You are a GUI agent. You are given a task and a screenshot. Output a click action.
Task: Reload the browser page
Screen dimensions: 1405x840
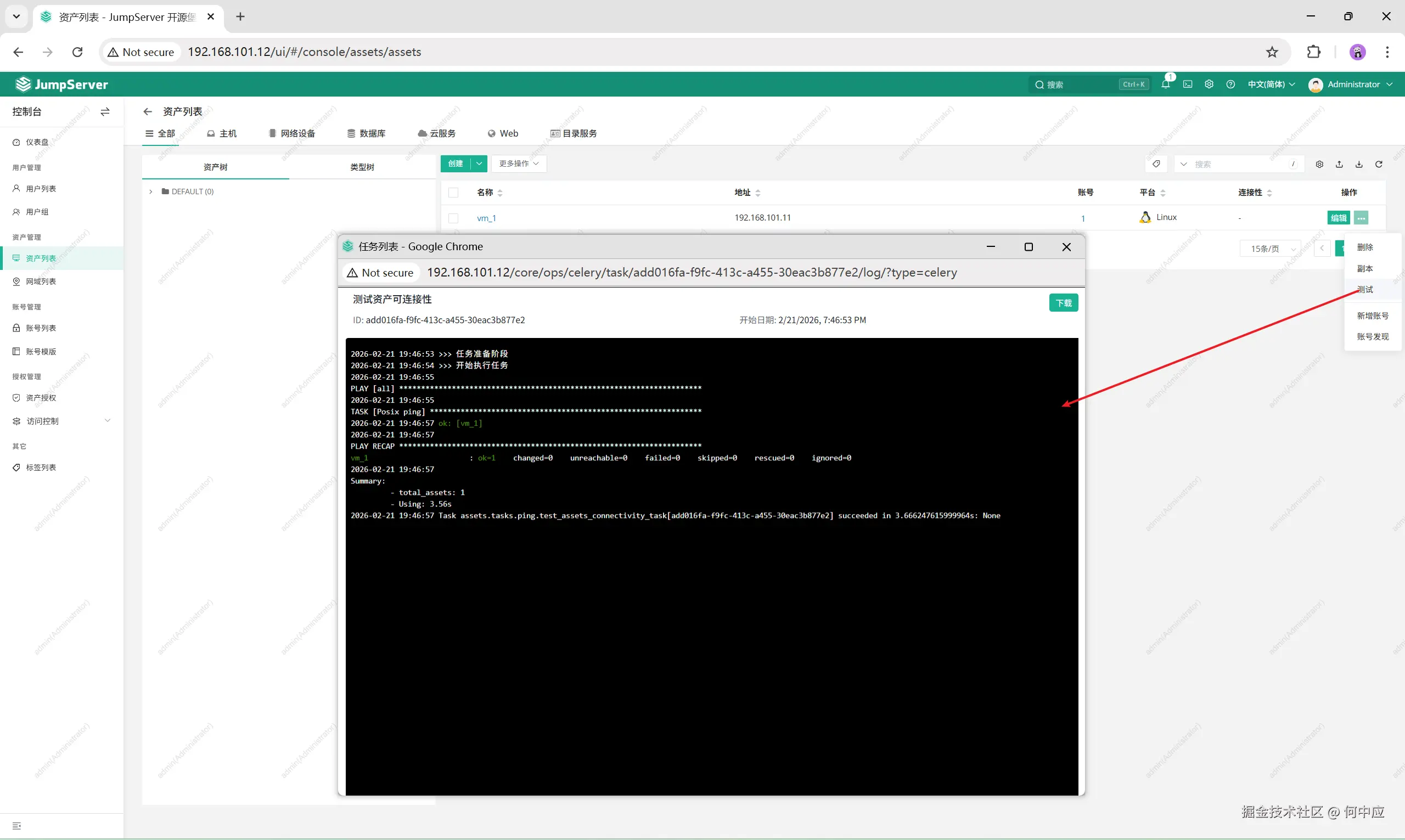(77, 52)
